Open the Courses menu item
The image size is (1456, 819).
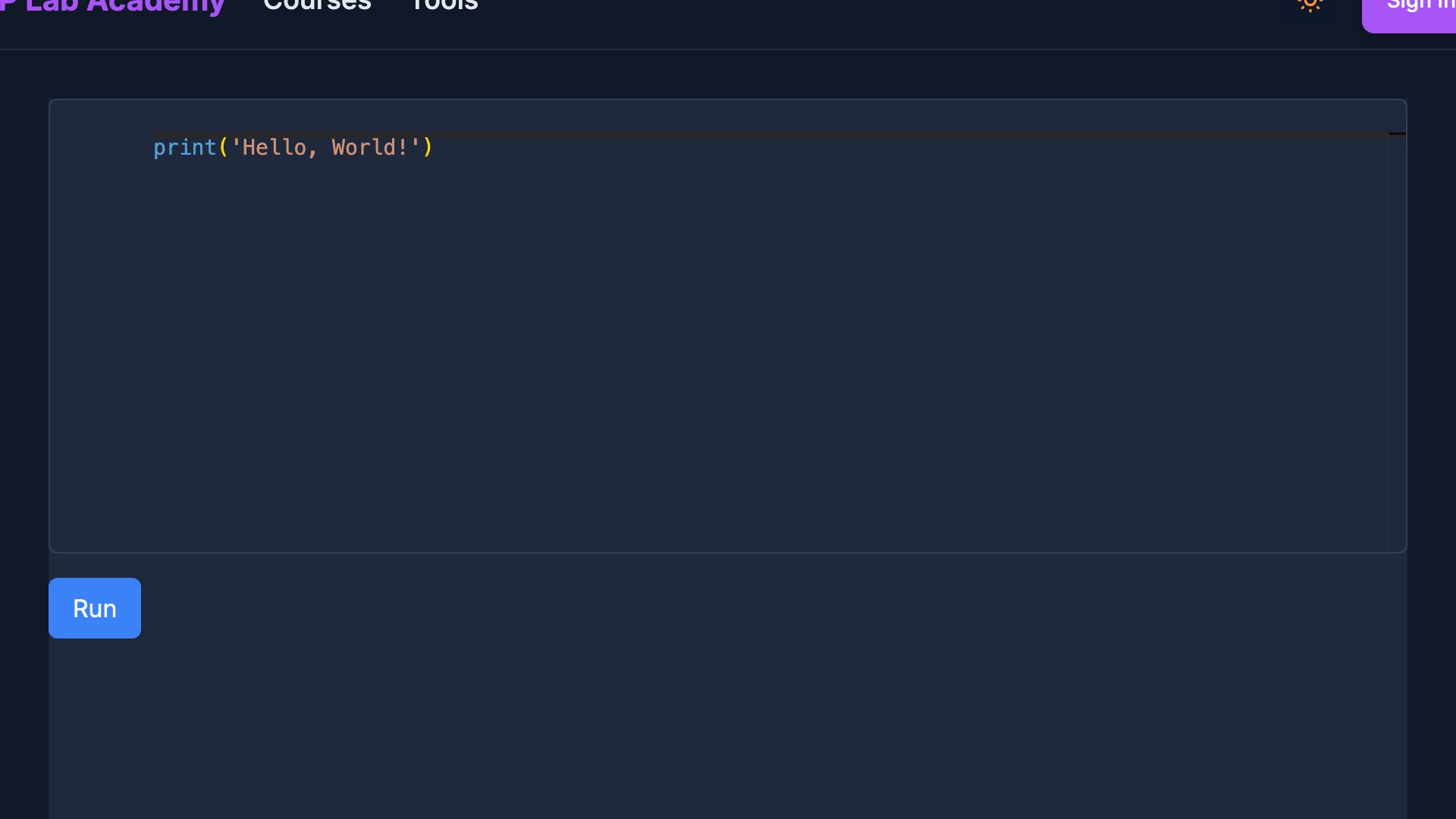[317, 5]
